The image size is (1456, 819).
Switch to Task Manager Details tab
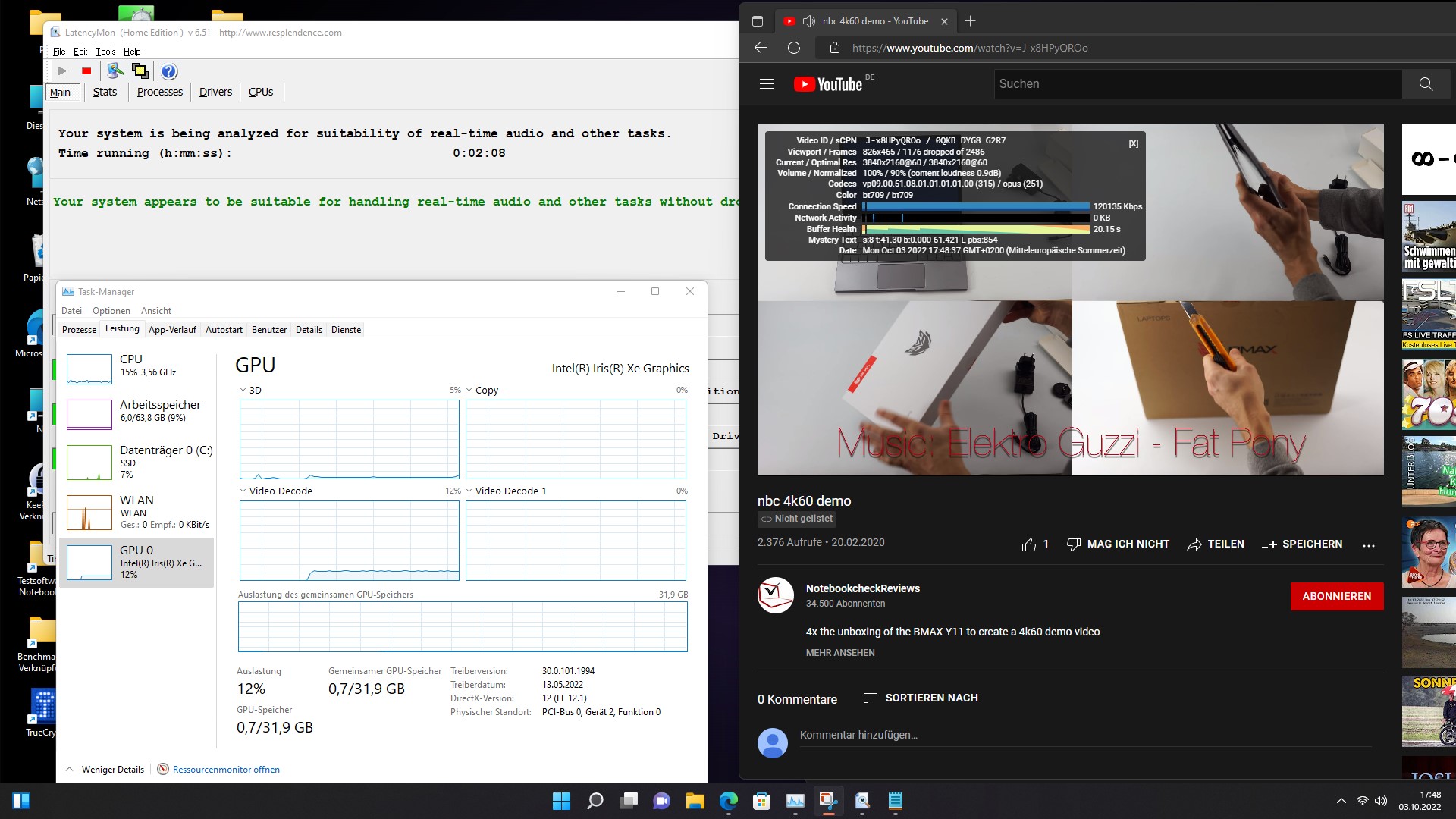click(309, 330)
